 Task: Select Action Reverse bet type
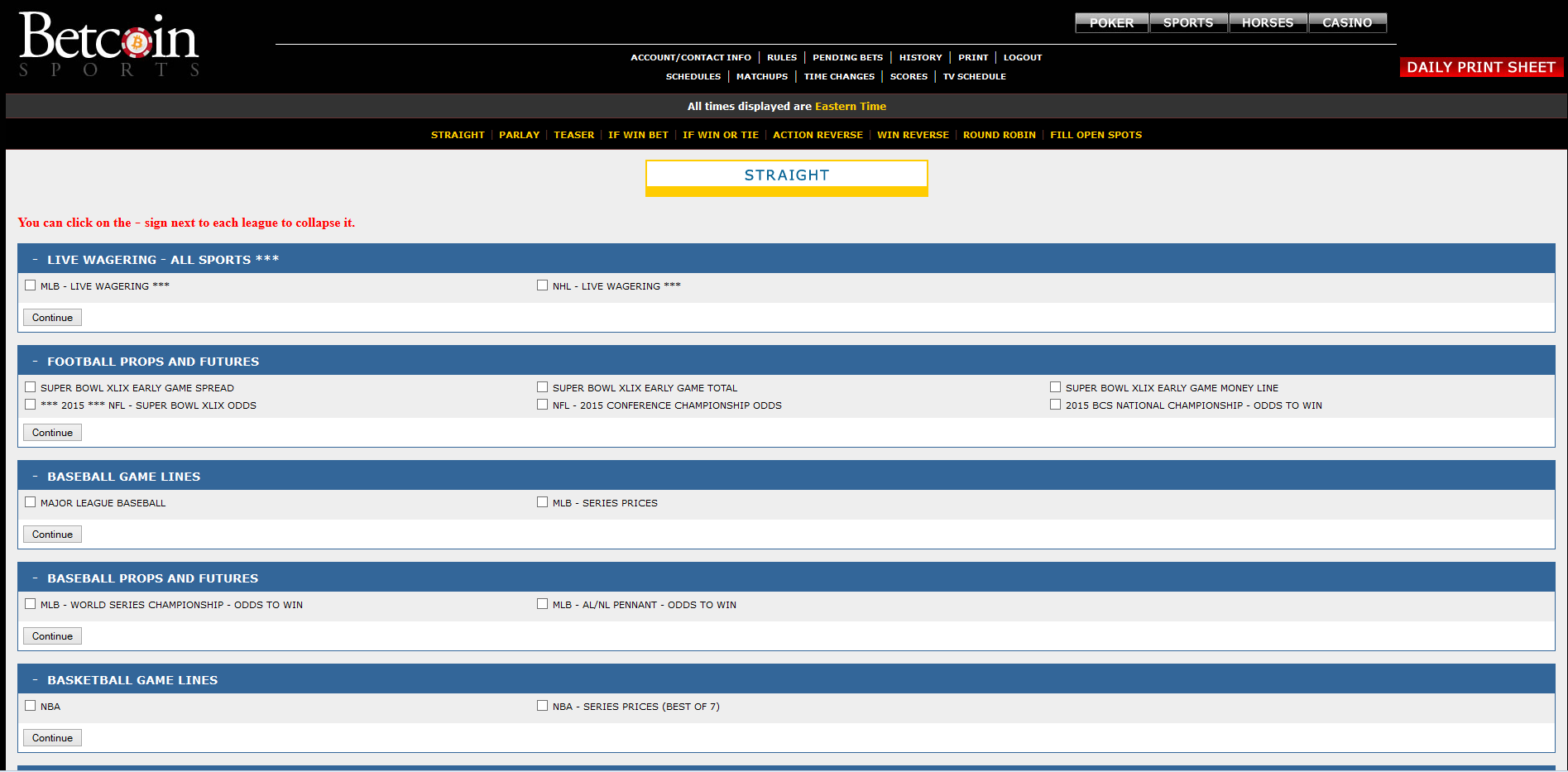click(x=818, y=135)
